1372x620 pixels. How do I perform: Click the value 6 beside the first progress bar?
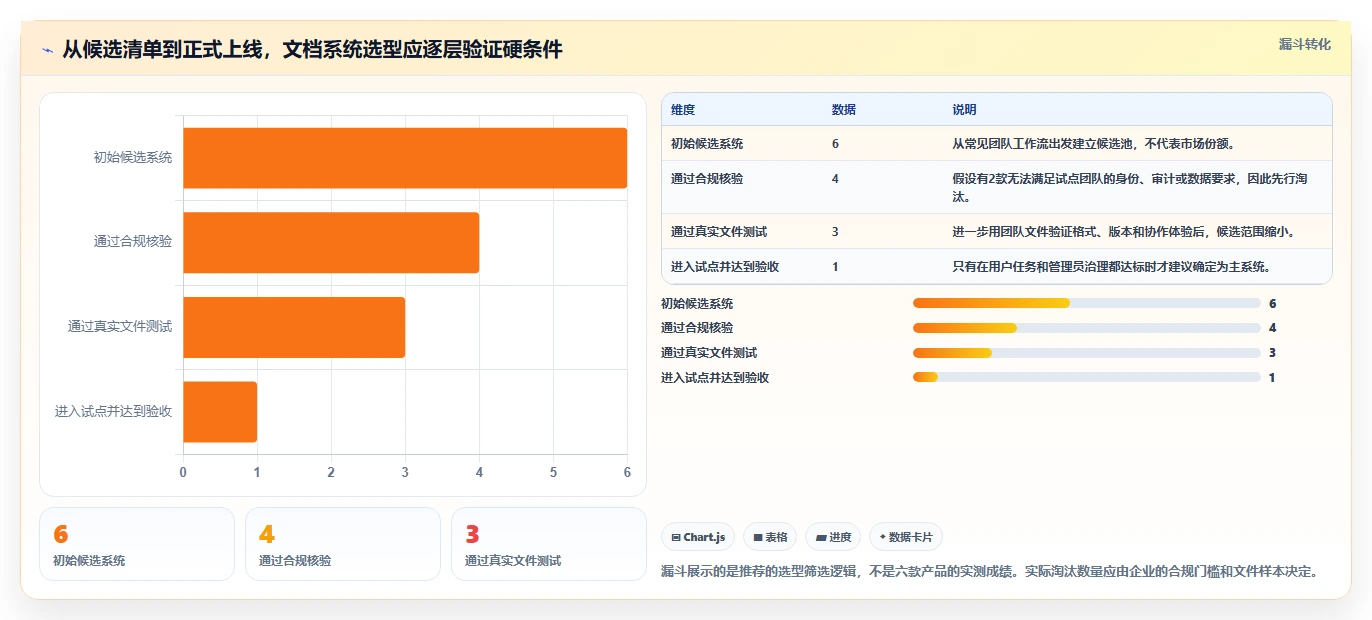pos(1272,303)
